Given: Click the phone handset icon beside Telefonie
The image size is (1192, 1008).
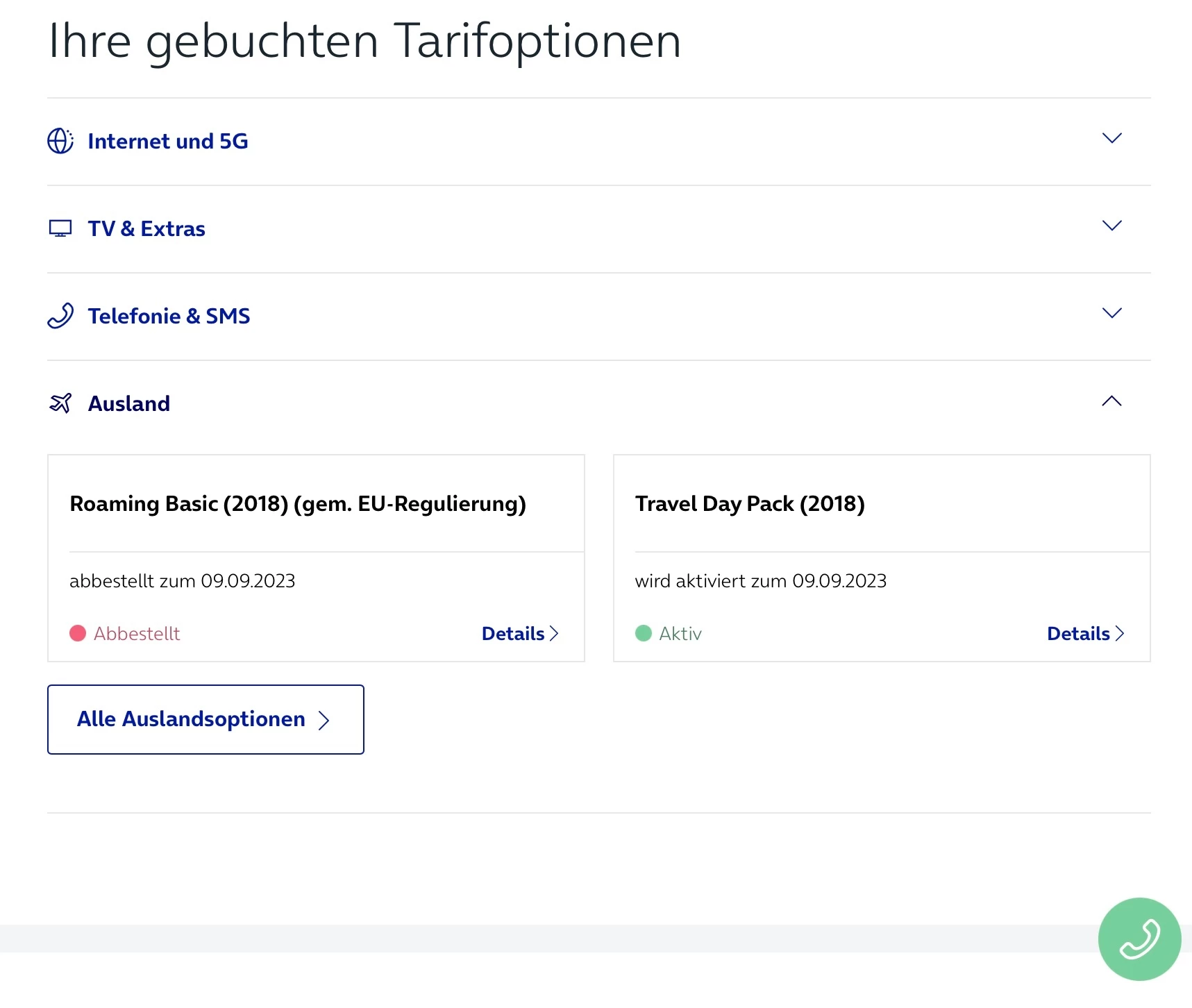Looking at the screenshot, I should tap(60, 316).
